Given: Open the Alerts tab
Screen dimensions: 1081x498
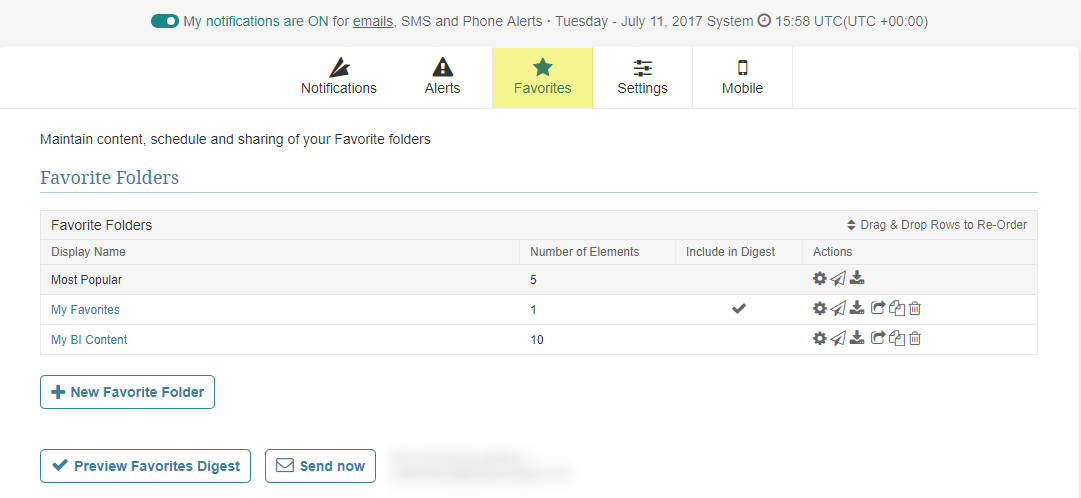Looking at the screenshot, I should 442,78.
